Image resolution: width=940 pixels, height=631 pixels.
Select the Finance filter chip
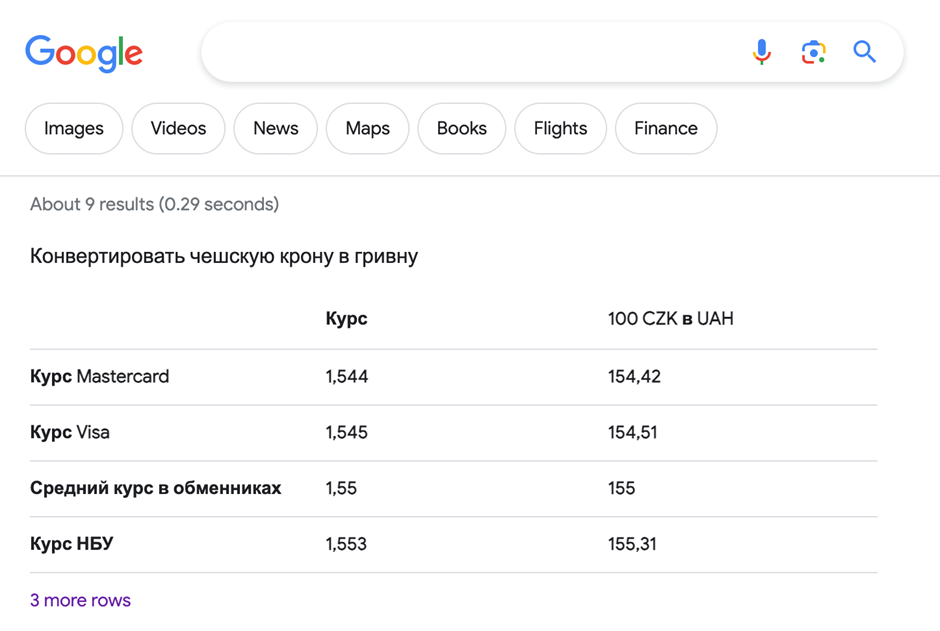[x=666, y=128]
